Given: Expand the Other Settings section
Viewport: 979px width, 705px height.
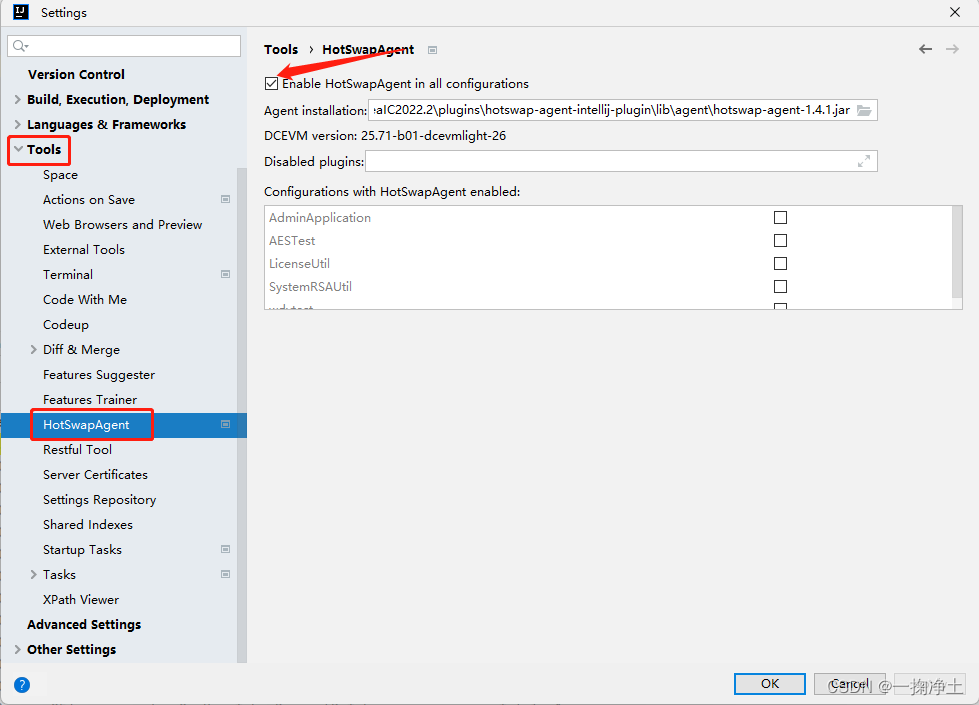Looking at the screenshot, I should [17, 649].
